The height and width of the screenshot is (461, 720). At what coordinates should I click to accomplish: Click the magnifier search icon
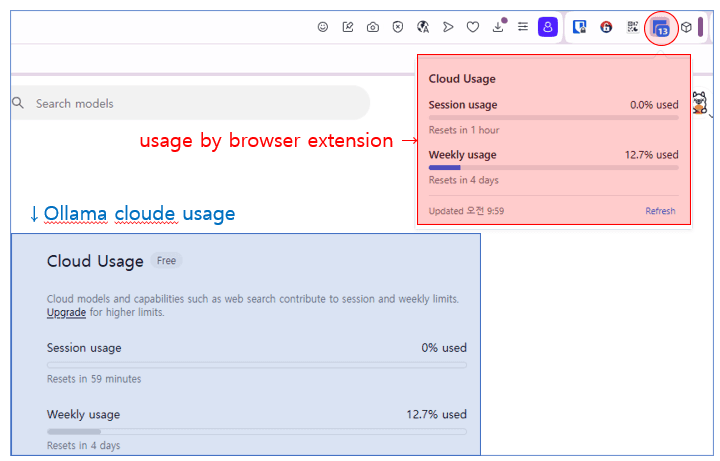18,103
